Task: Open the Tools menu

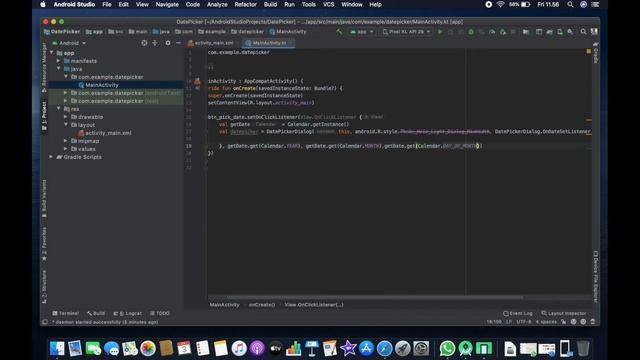Action: (309, 4)
